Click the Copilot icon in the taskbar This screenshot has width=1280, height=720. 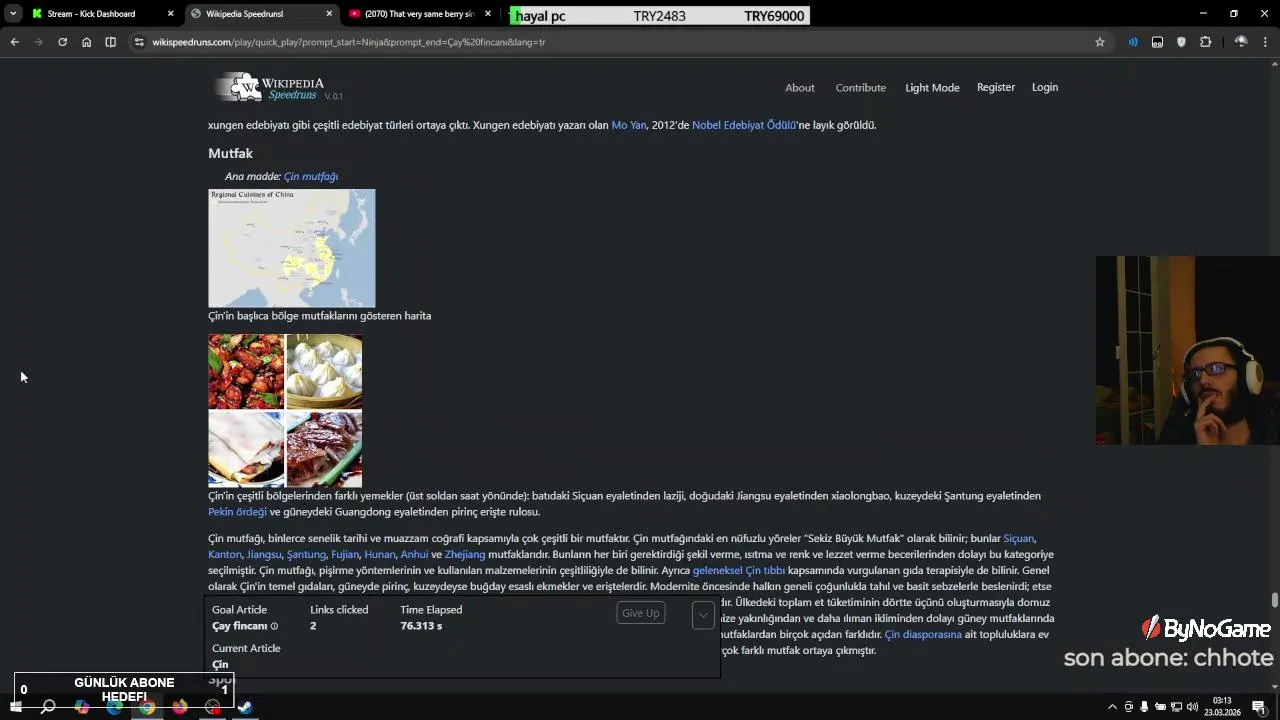tap(81, 707)
